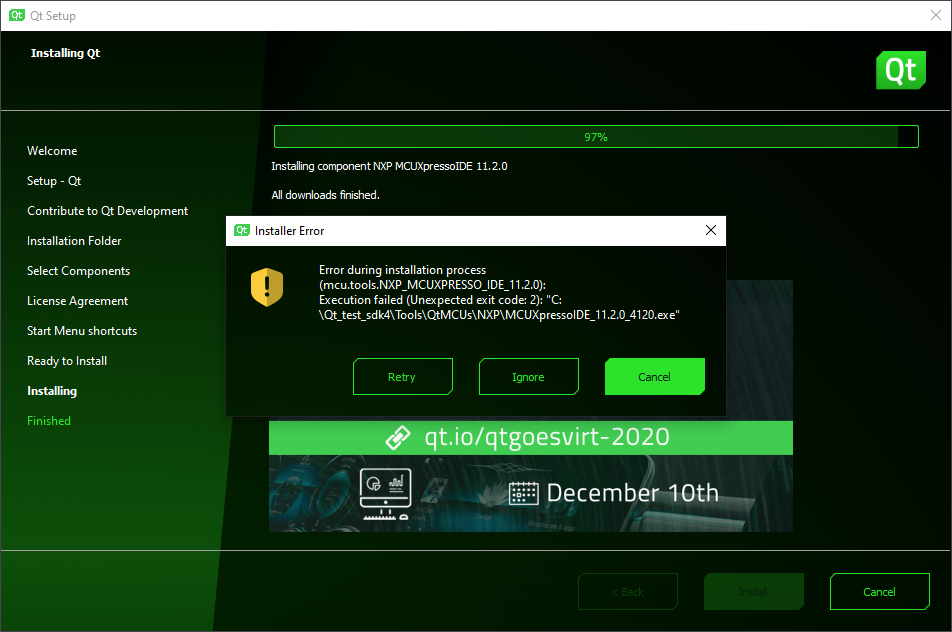
Task: Select the Welcome step in the sidebar
Action: pos(52,151)
